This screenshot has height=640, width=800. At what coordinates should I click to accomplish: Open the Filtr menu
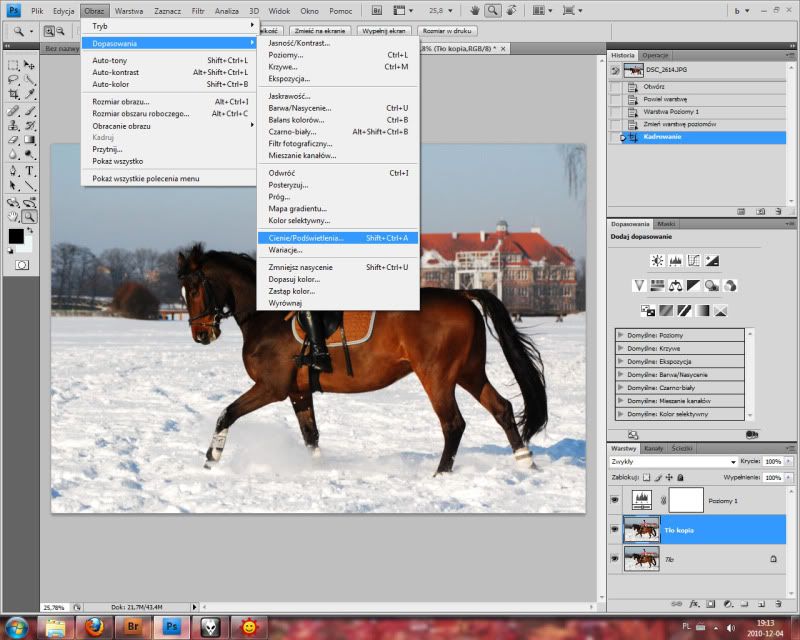[197, 10]
